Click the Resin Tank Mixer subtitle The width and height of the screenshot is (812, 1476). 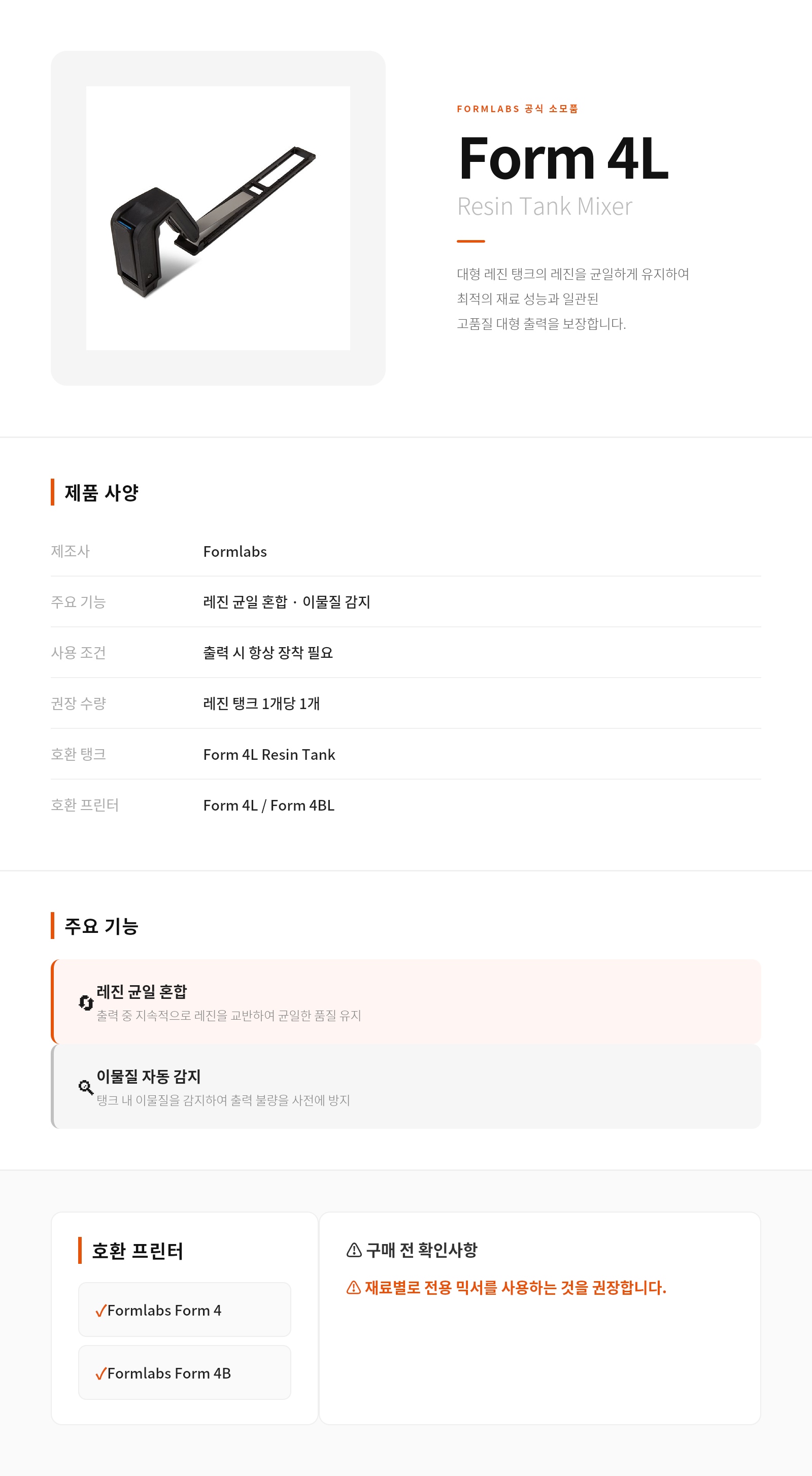click(545, 206)
